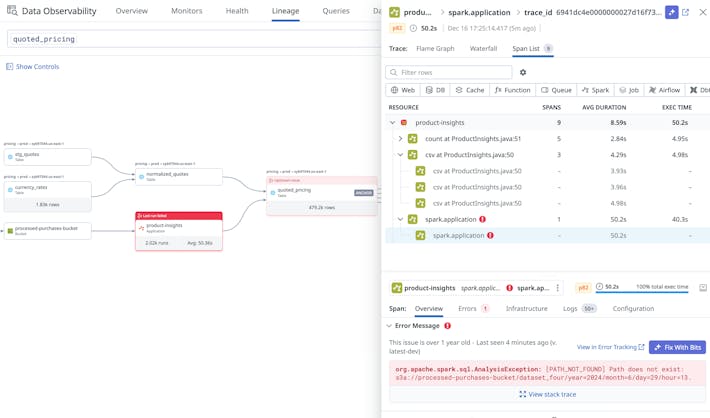710x418 pixels.
Task: Collapse the spark.application group row
Action: click(400, 219)
